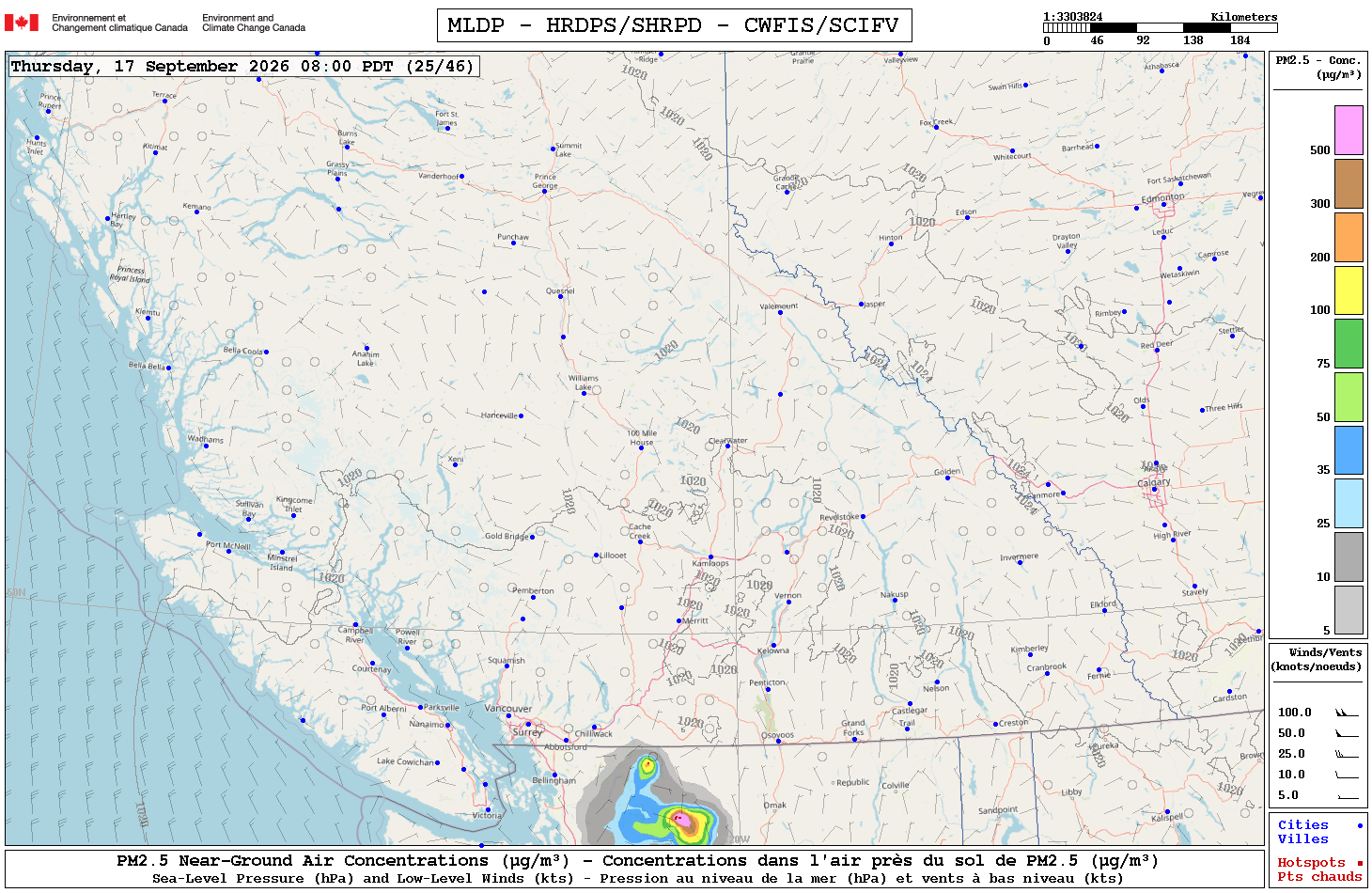This screenshot has height=893, width=1372.
Task: Click the blue Cities legend dot
Action: (1359, 825)
